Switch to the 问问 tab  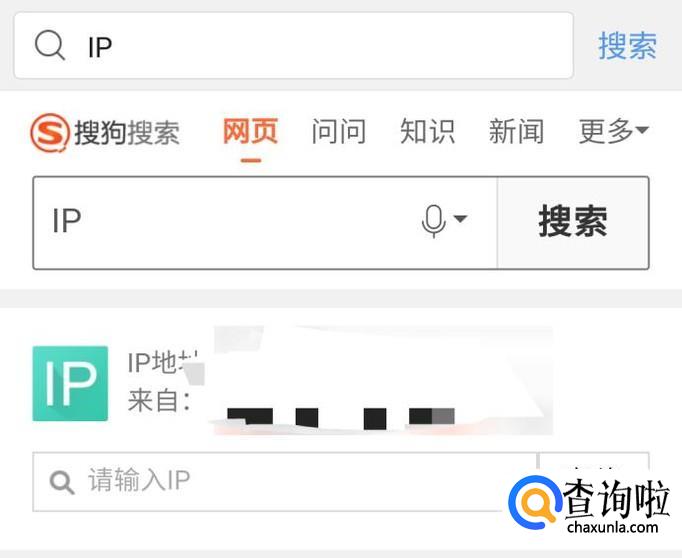(339, 131)
